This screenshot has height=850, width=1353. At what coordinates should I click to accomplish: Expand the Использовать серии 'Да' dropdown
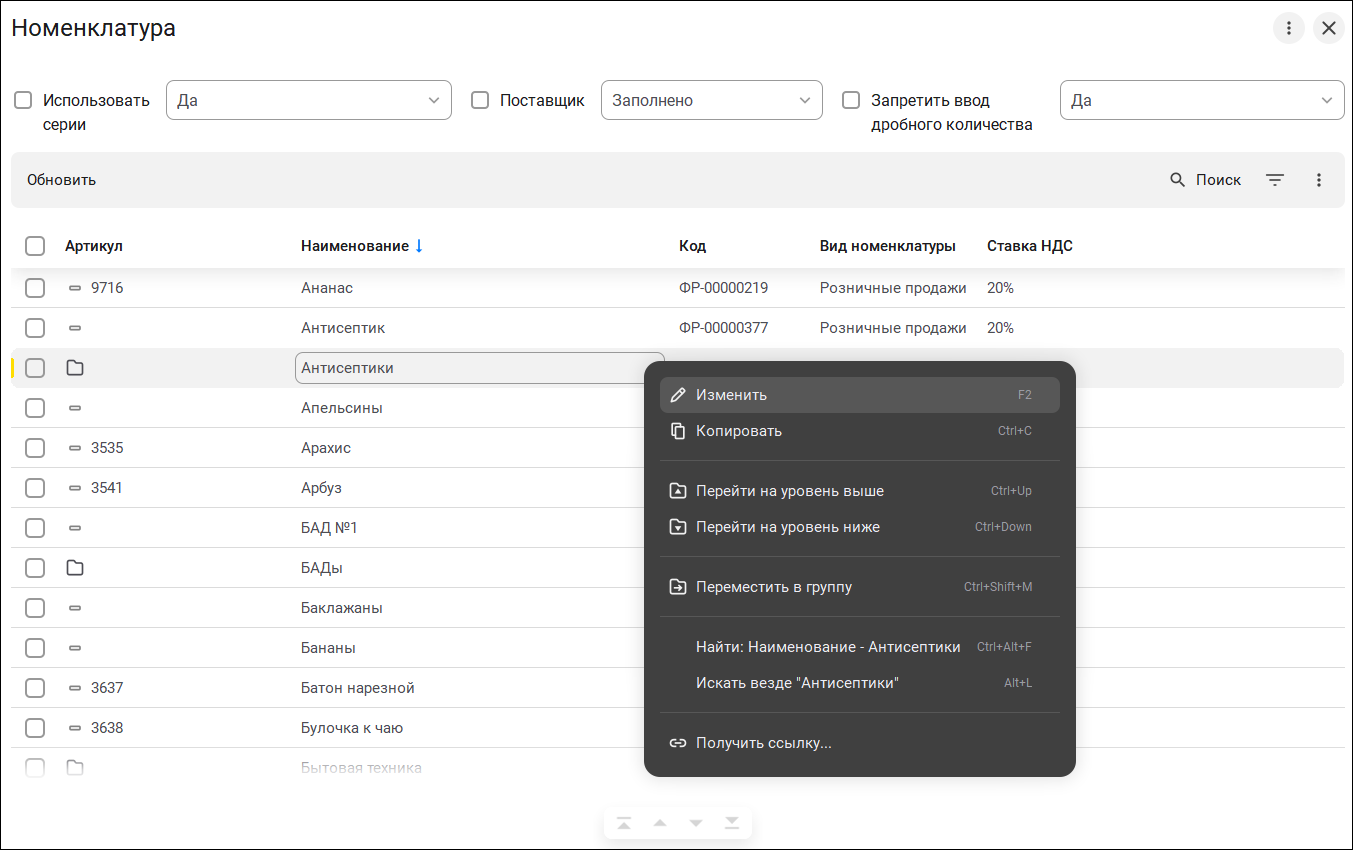[x=308, y=100]
